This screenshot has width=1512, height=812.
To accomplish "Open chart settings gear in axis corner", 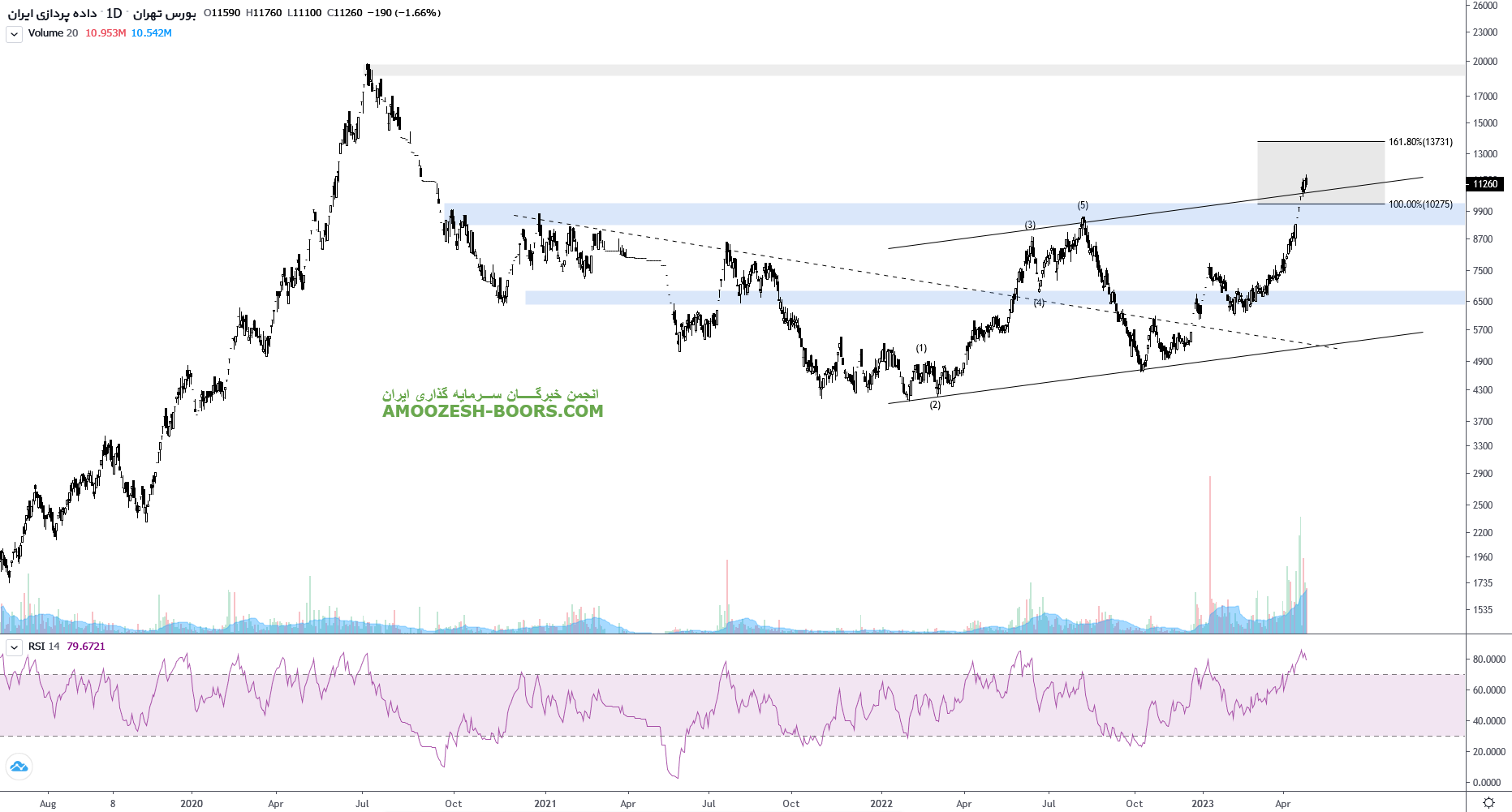I will (x=1488, y=802).
